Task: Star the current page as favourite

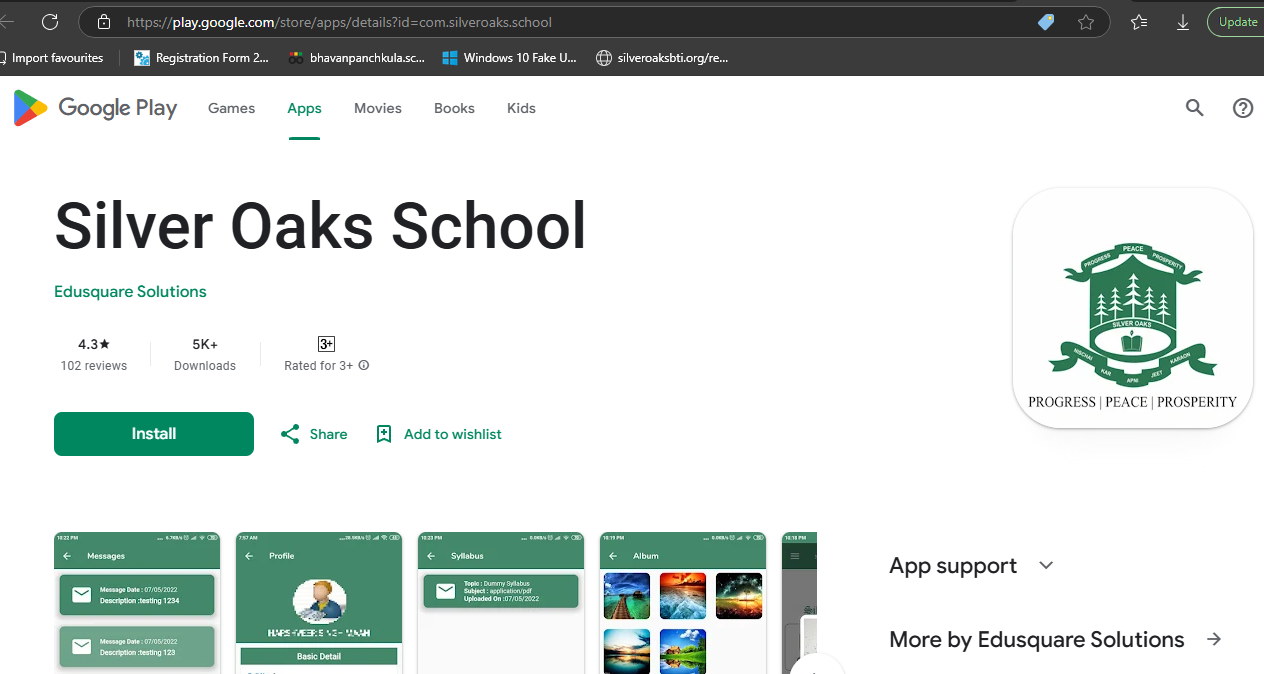Action: tap(1086, 21)
